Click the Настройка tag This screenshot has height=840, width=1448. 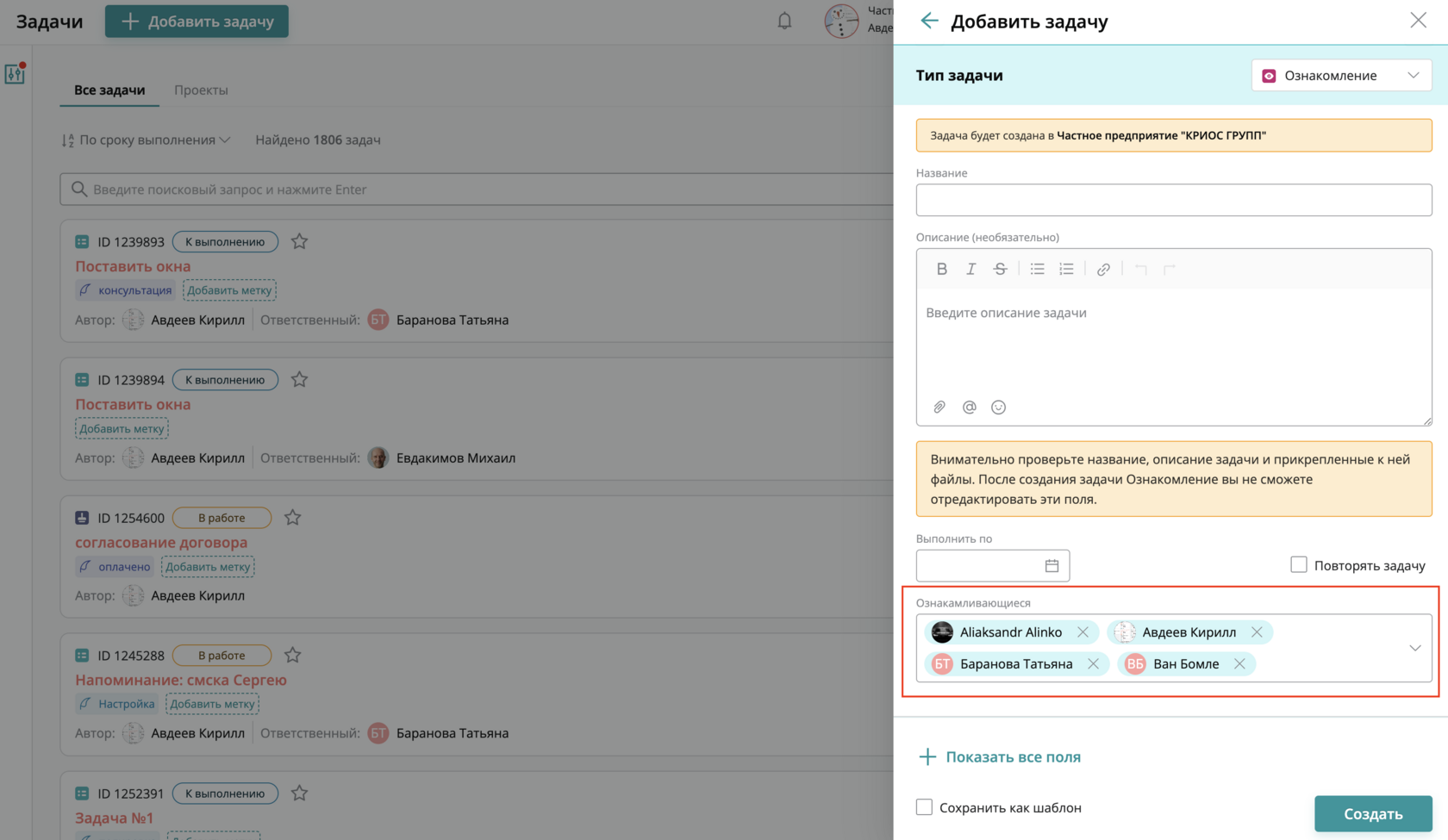point(116,704)
